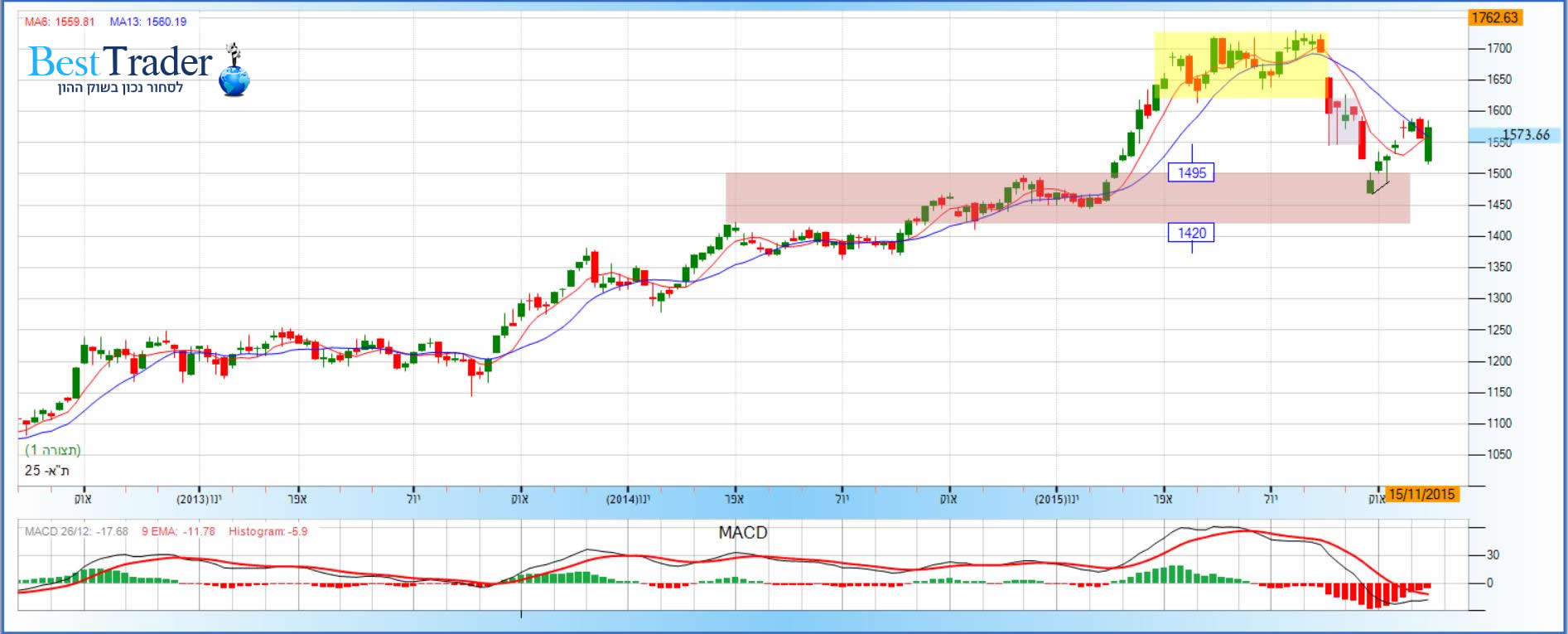Select the MA6 indicator label

point(60,22)
